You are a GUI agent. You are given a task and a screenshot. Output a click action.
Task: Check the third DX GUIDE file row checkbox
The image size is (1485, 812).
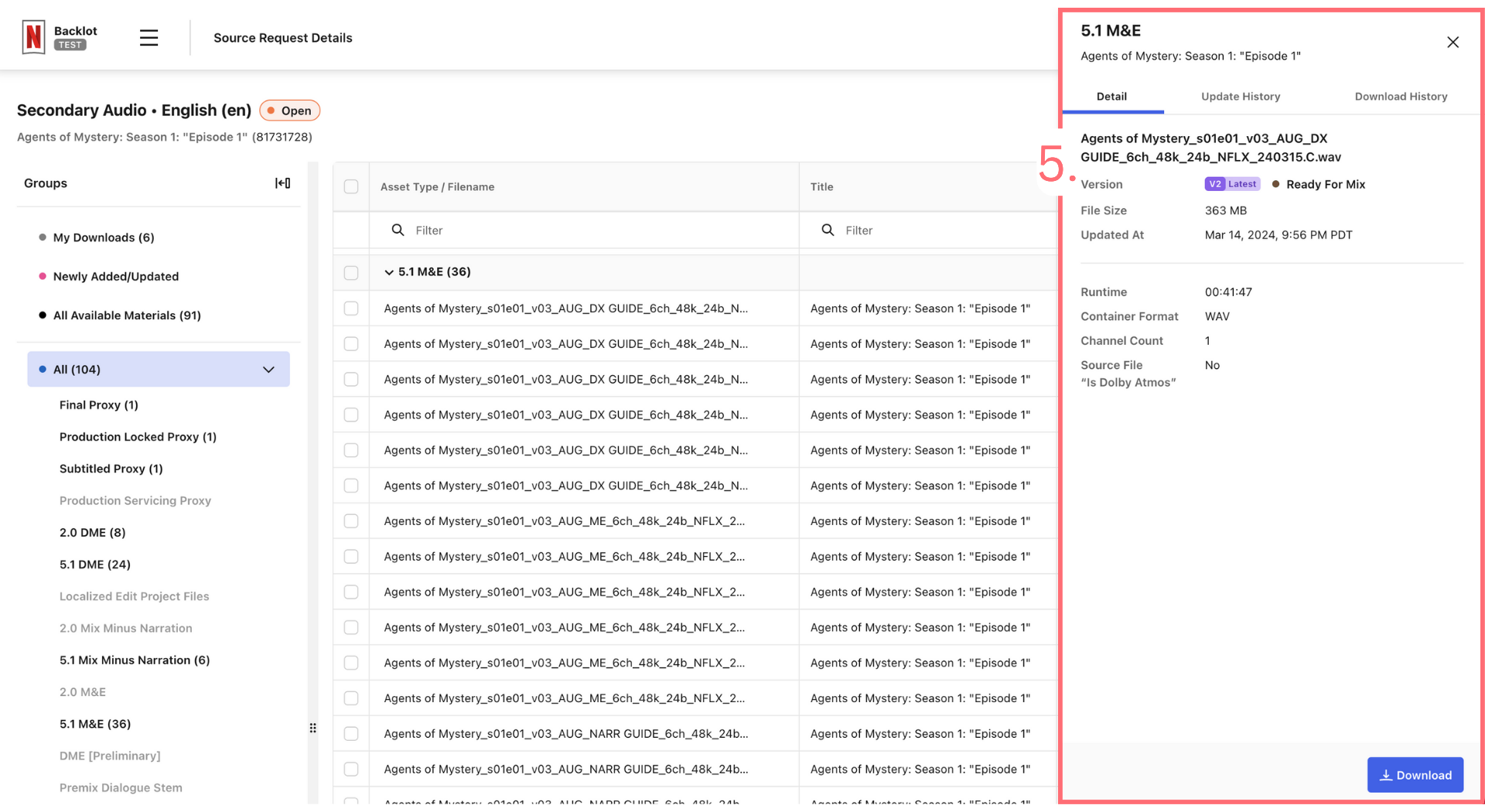351,380
